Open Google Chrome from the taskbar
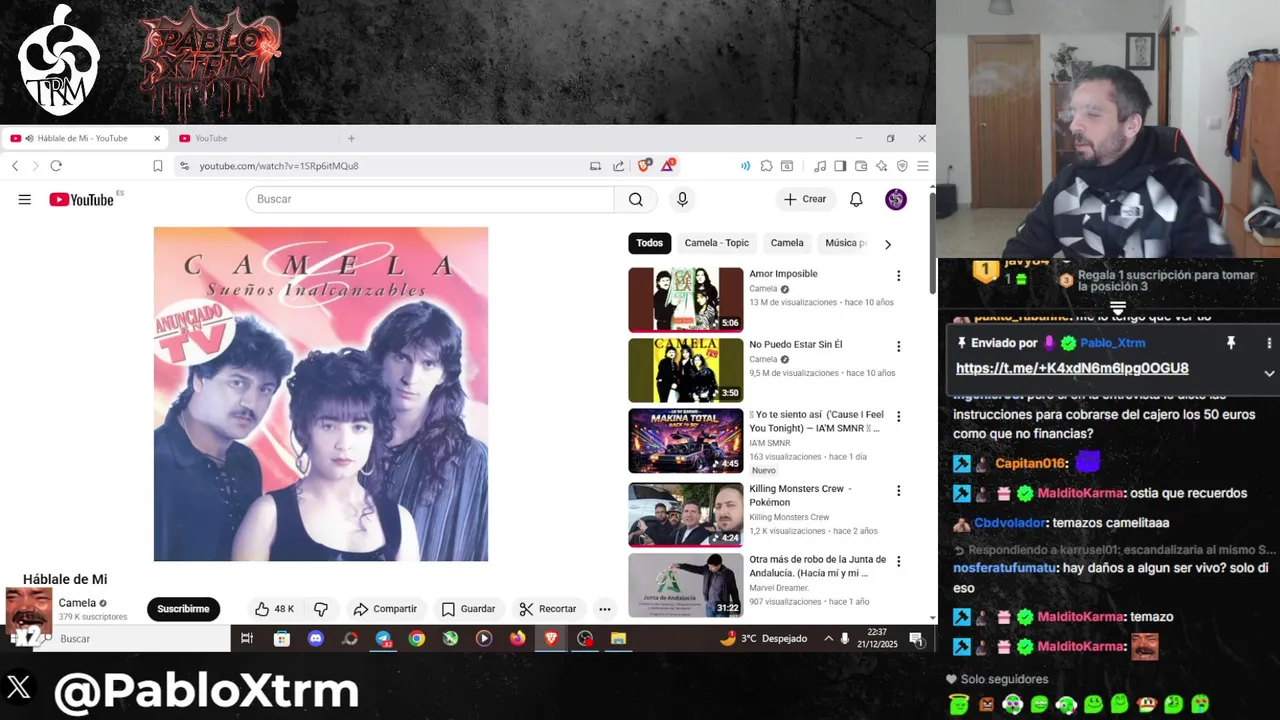This screenshot has height=720, width=1280. 417,638
